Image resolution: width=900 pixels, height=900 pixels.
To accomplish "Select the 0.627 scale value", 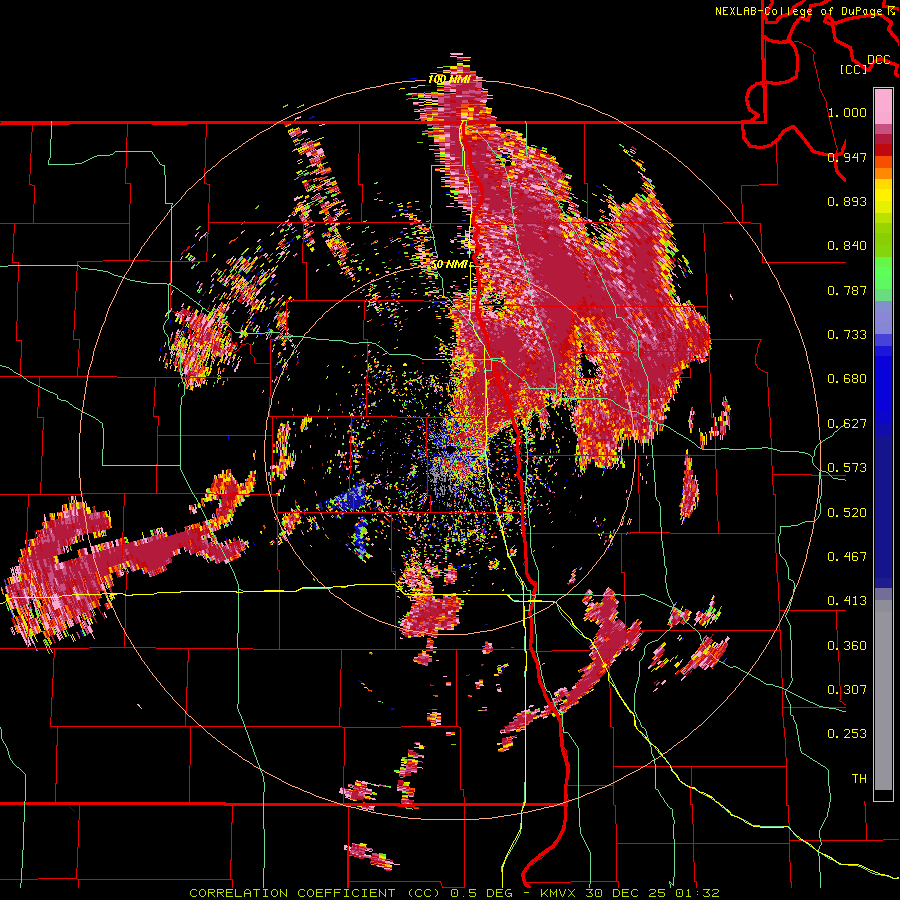I will point(847,424).
